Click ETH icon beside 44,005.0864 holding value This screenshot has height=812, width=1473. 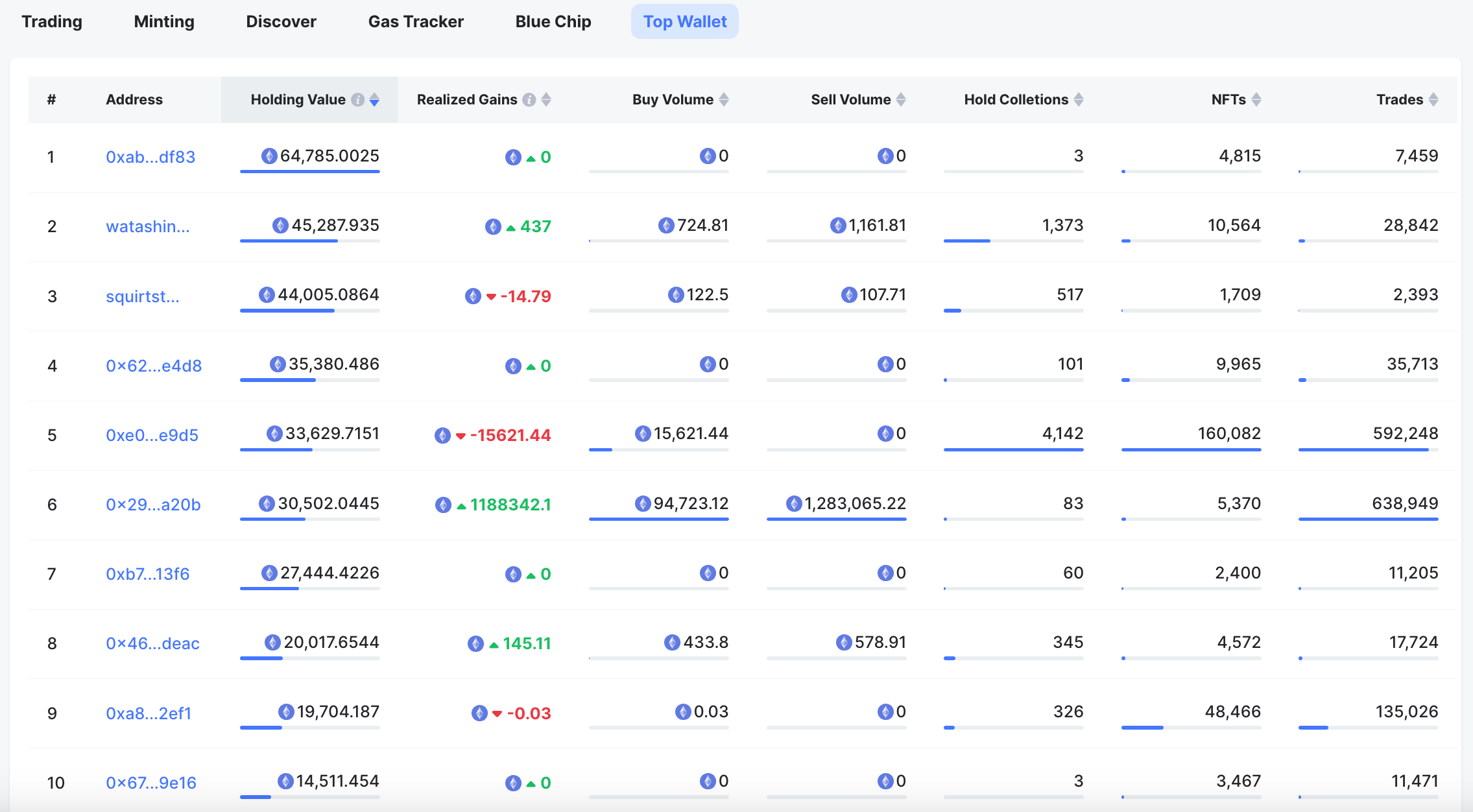click(x=267, y=294)
